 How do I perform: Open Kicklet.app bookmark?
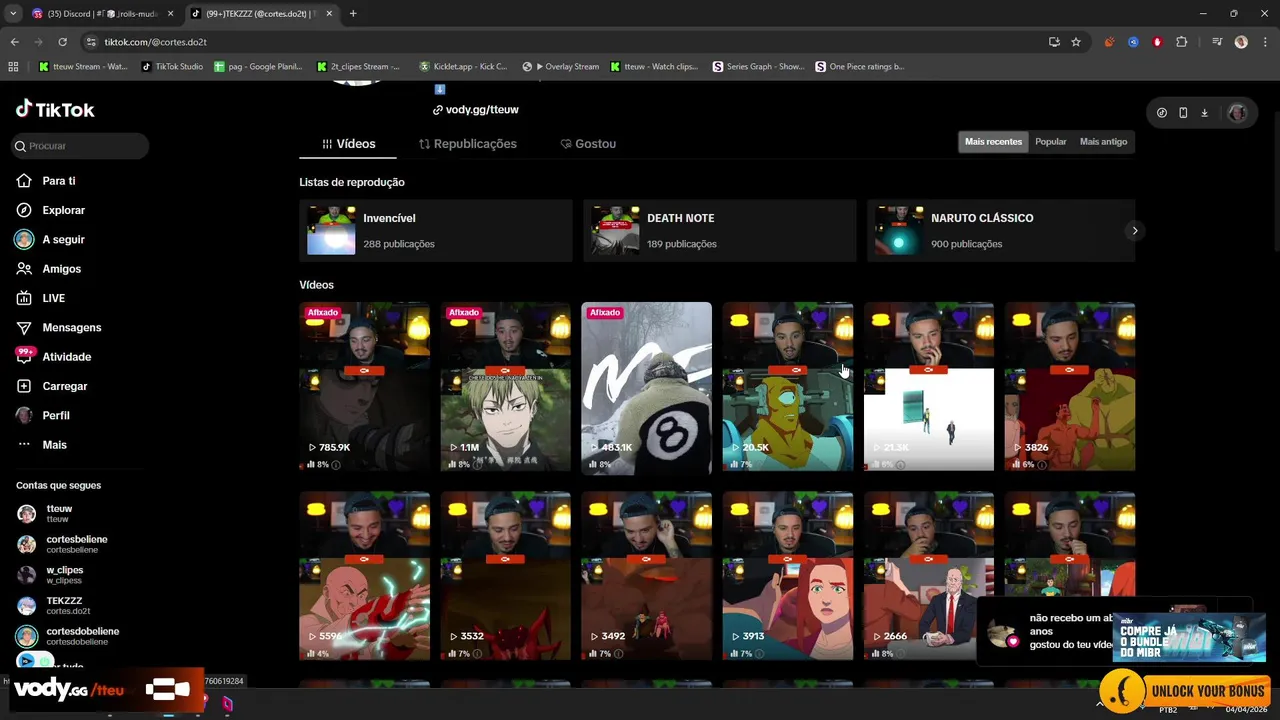463,67
